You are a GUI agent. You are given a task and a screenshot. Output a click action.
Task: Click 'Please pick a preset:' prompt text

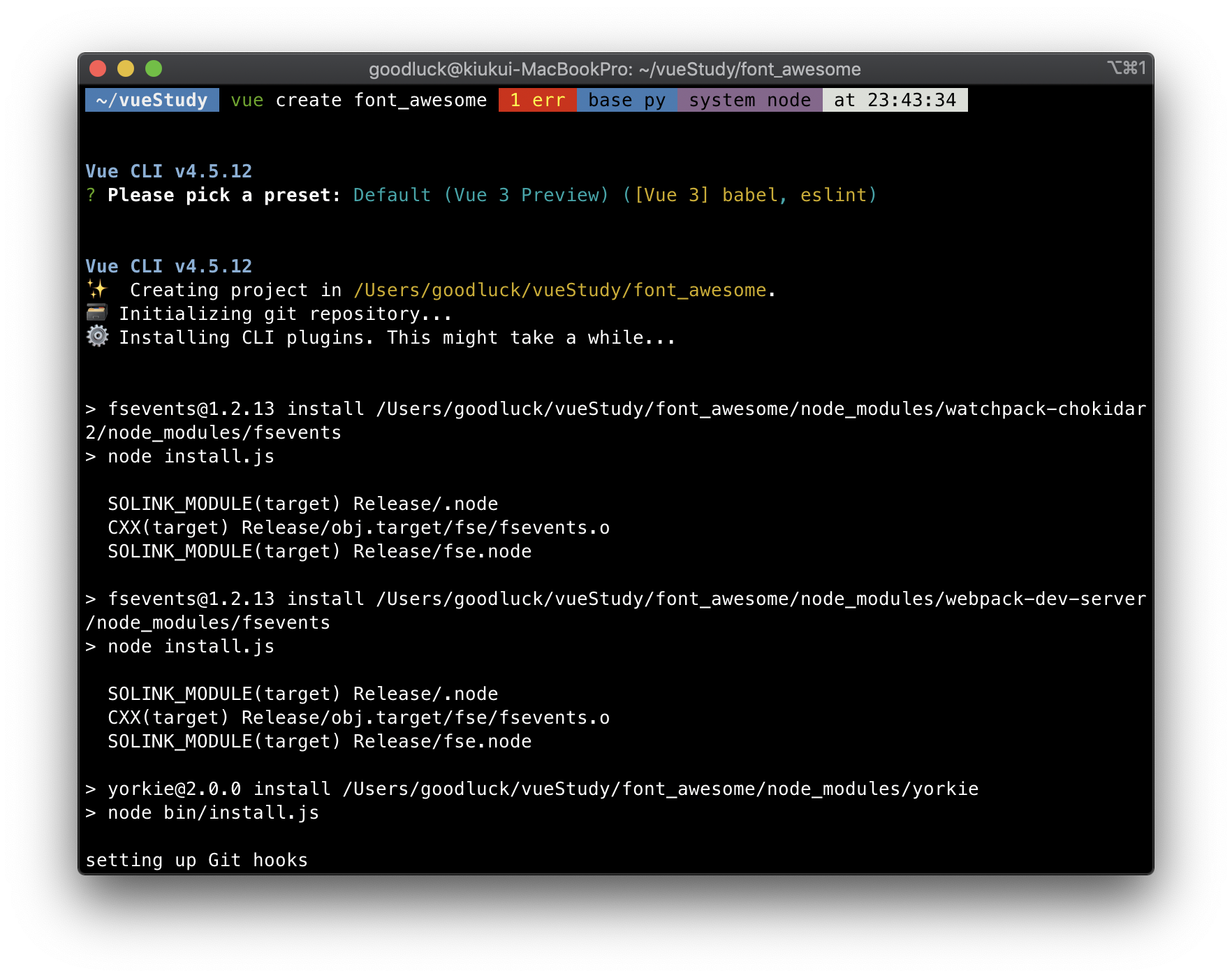pyautogui.click(x=224, y=195)
